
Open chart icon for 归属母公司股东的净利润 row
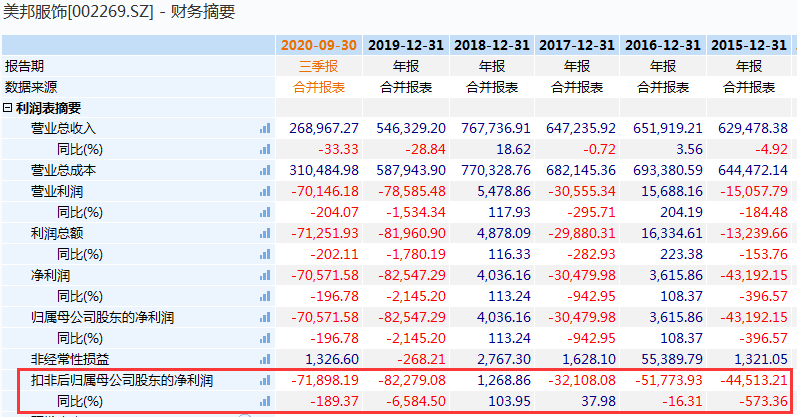[x=265, y=317]
